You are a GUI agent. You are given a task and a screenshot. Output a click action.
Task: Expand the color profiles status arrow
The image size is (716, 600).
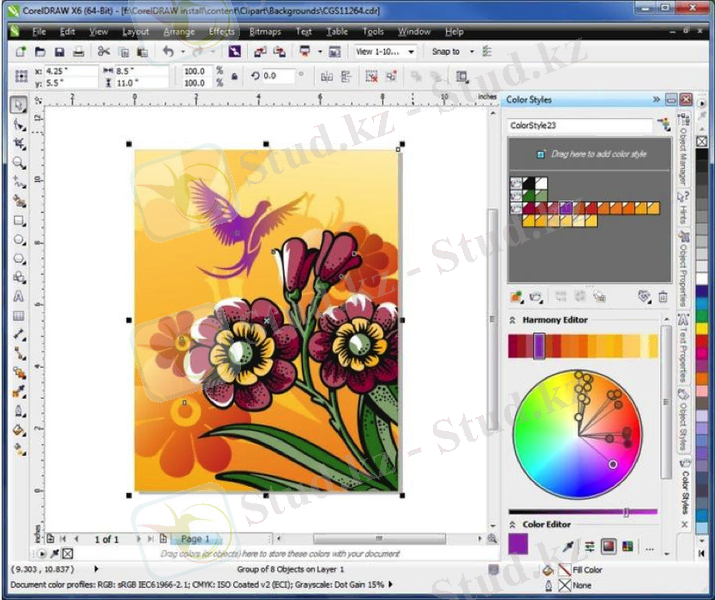[390, 584]
